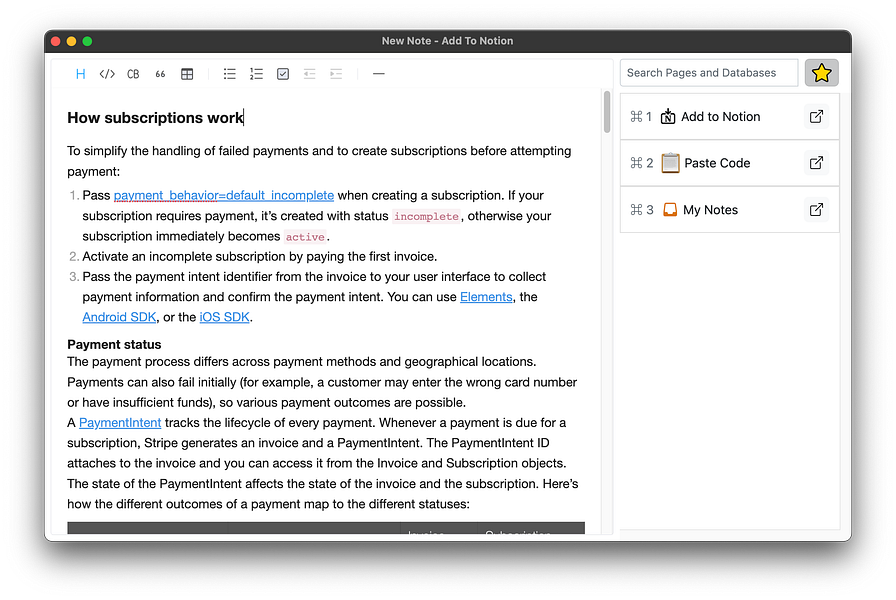896x600 pixels.
Task: Select the Heading formatting icon
Action: tap(81, 73)
